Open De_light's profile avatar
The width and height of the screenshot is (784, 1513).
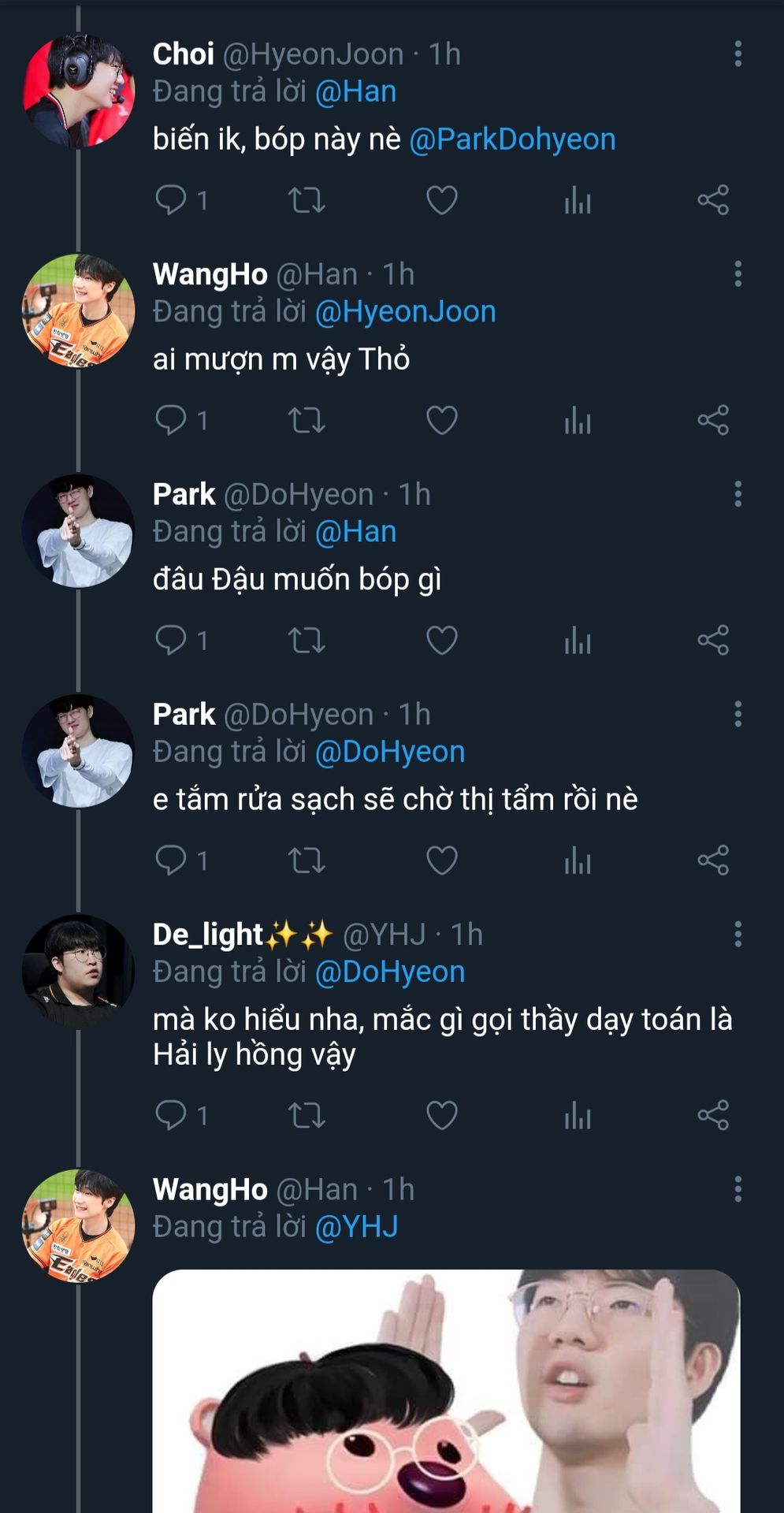78,970
